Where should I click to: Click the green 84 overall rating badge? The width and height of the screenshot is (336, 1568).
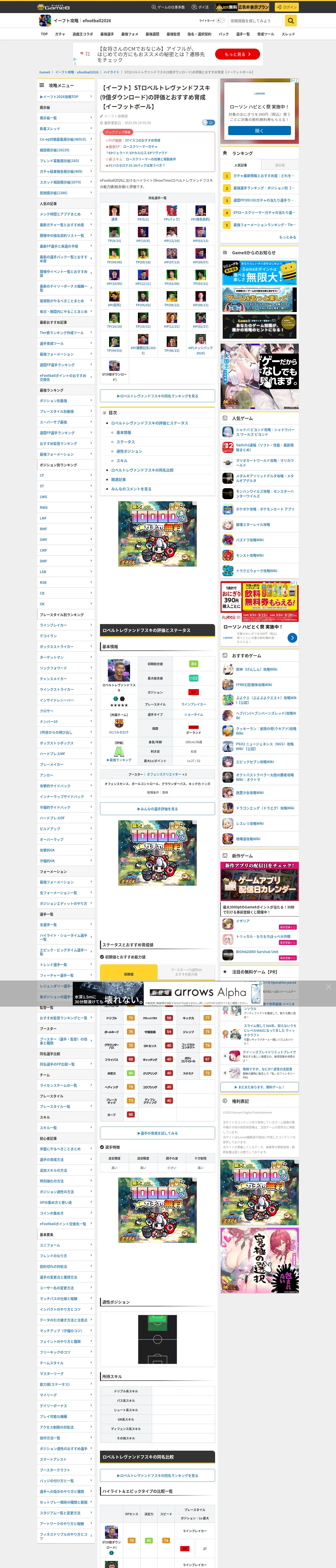[x=193, y=664]
